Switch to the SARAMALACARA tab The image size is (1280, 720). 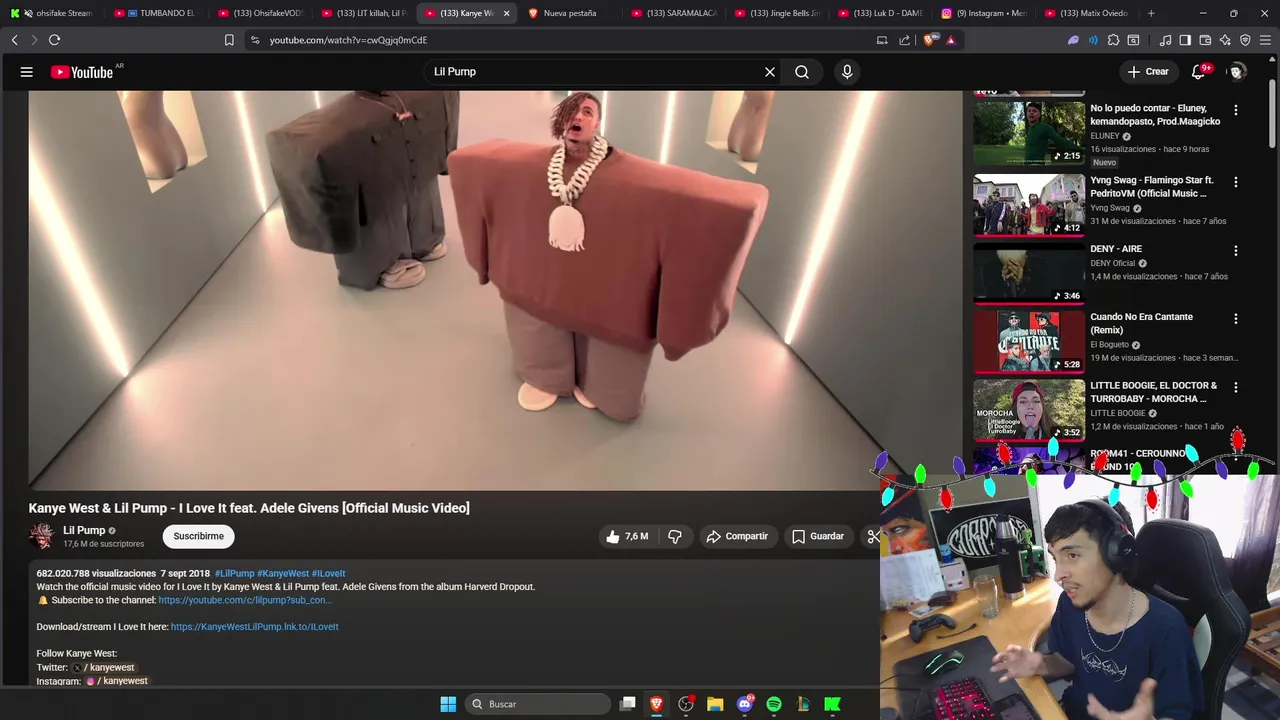pyautogui.click(x=674, y=13)
